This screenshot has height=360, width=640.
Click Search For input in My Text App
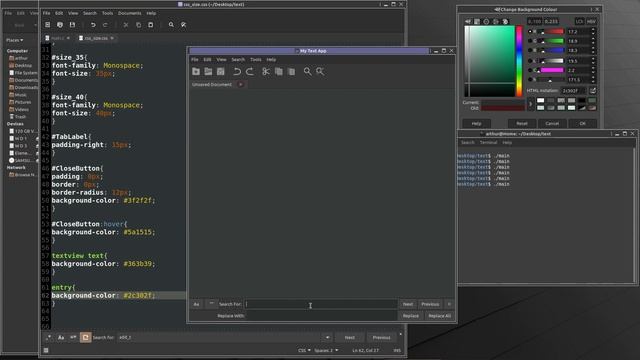pos(320,304)
